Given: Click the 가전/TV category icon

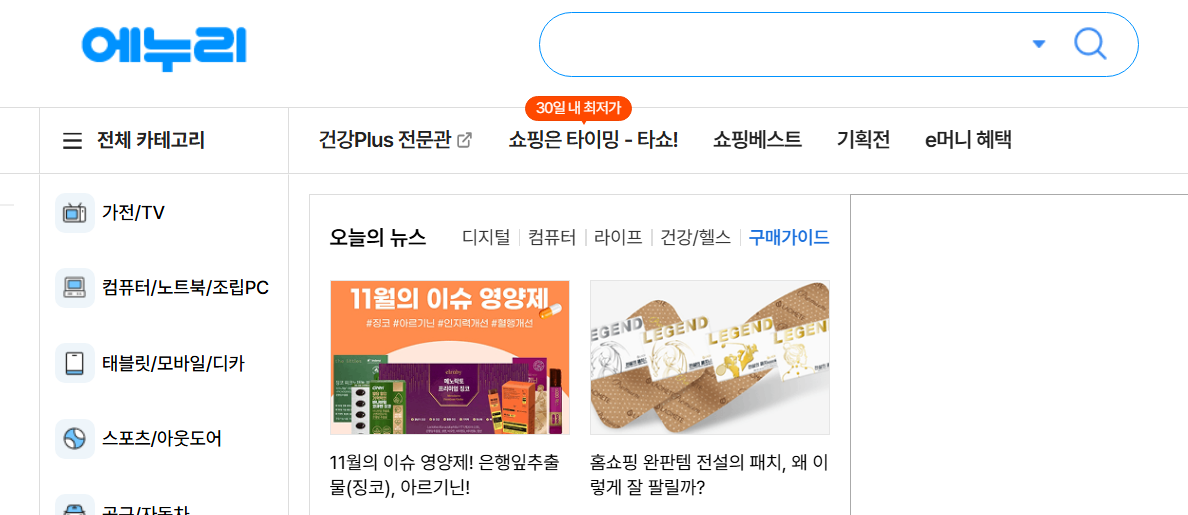Looking at the screenshot, I should 75,213.
